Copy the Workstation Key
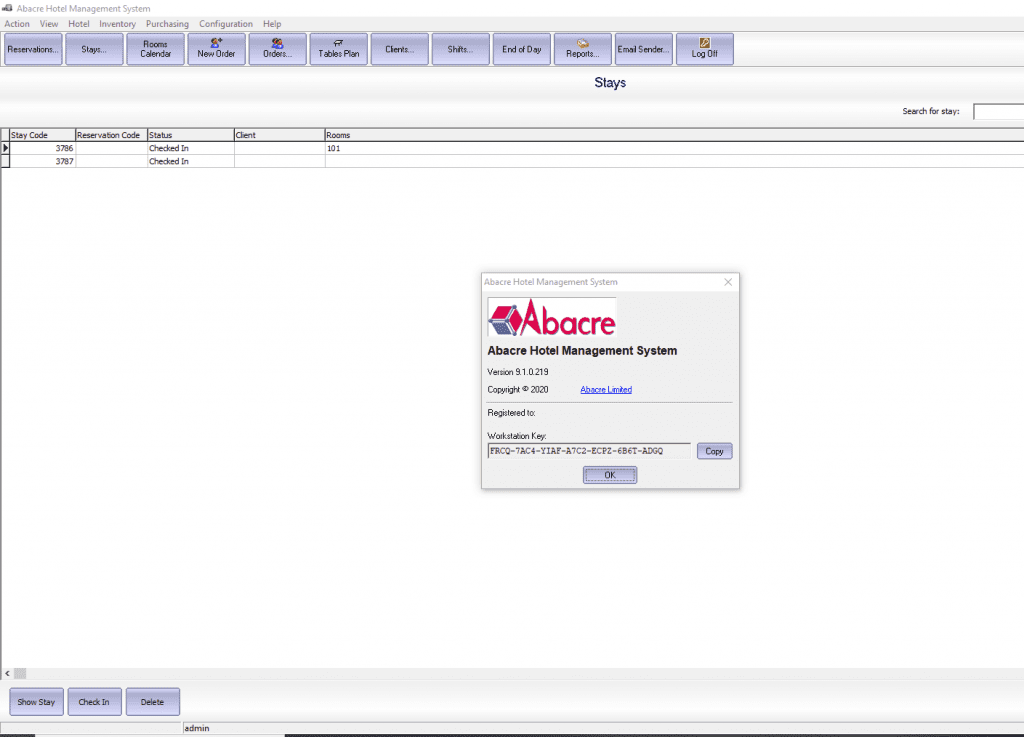The image size is (1024, 737). tap(714, 451)
